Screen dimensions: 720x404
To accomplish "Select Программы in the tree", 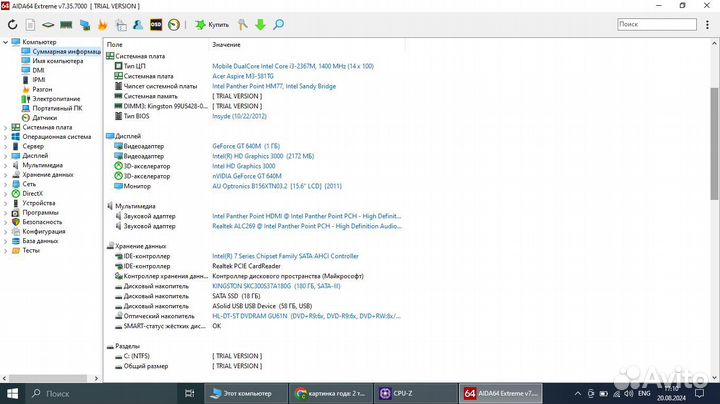I will (x=40, y=213).
